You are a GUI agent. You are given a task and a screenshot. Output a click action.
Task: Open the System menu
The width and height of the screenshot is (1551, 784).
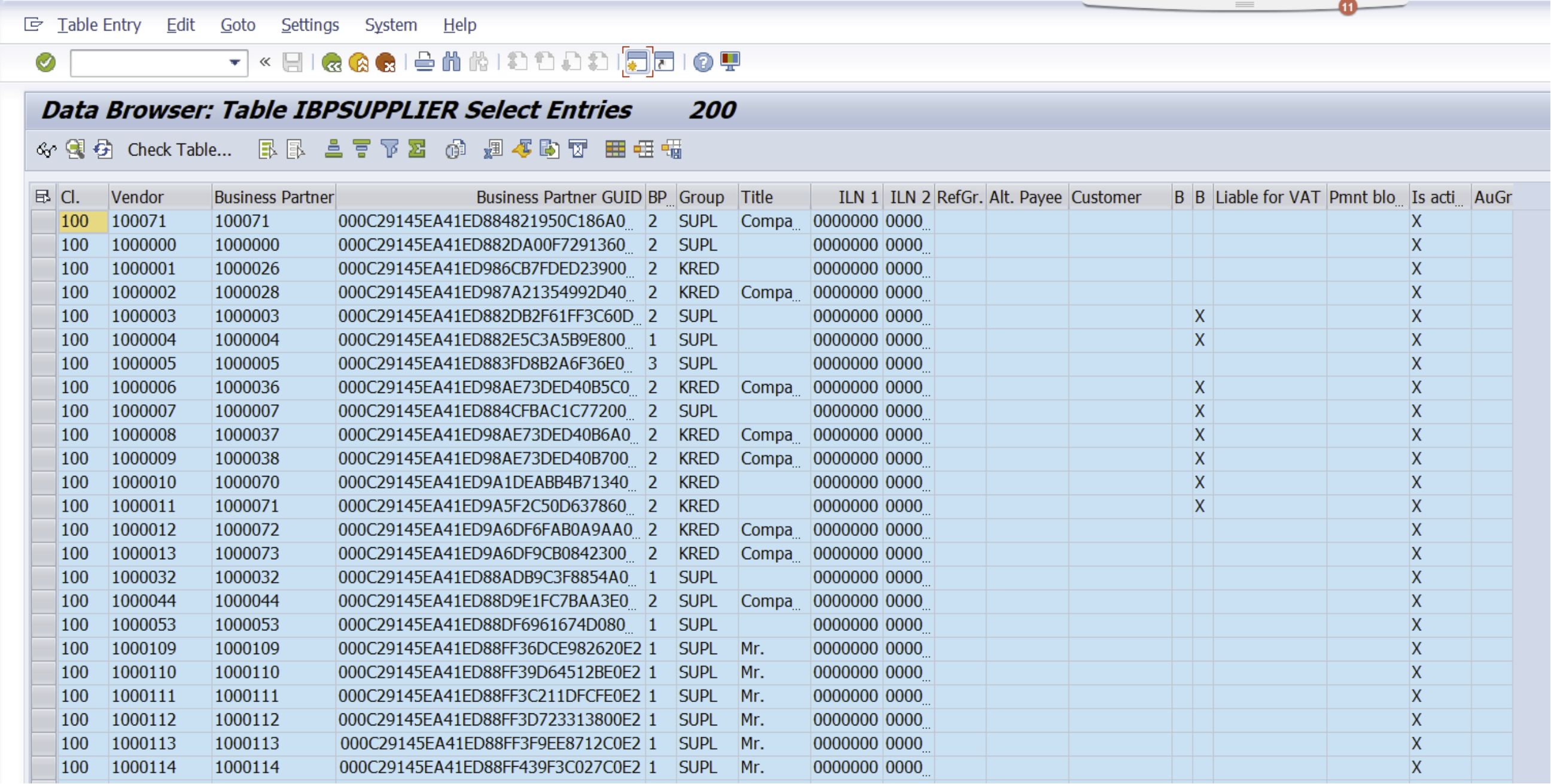coord(391,25)
